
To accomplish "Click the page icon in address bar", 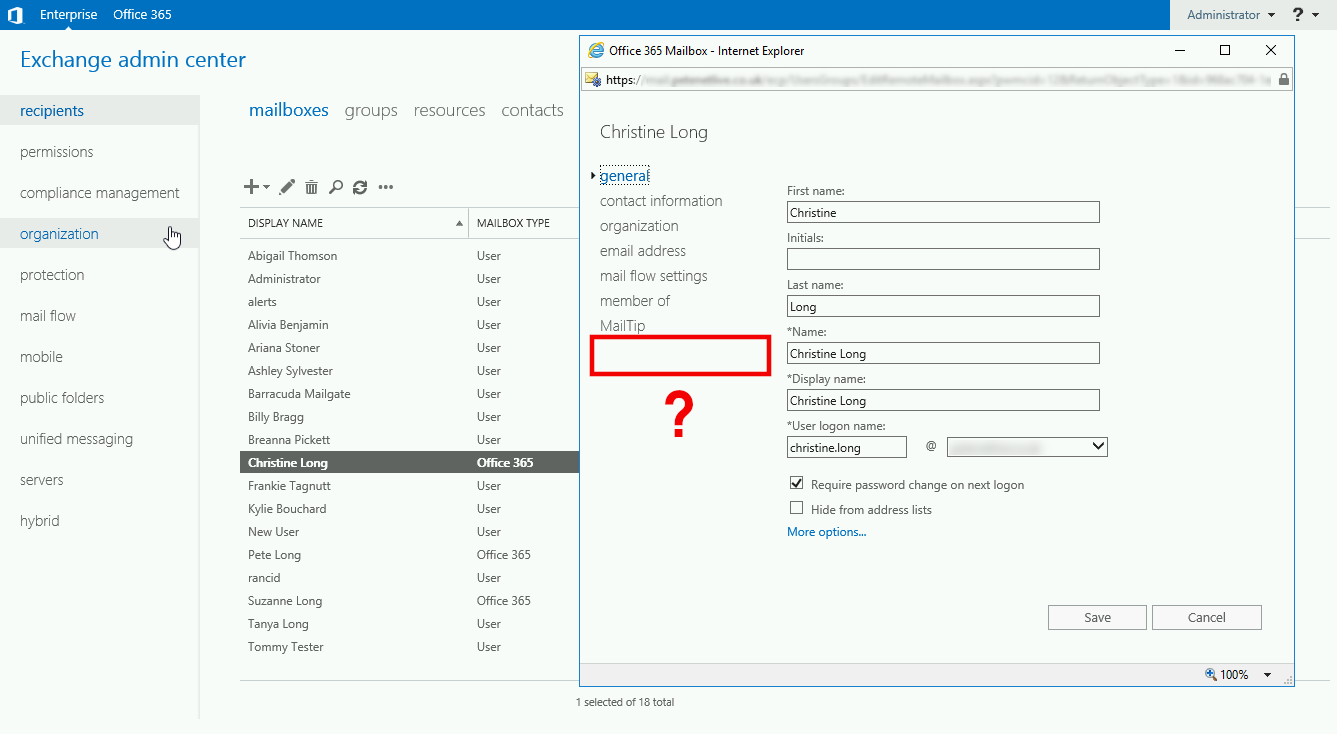I will tap(593, 79).
